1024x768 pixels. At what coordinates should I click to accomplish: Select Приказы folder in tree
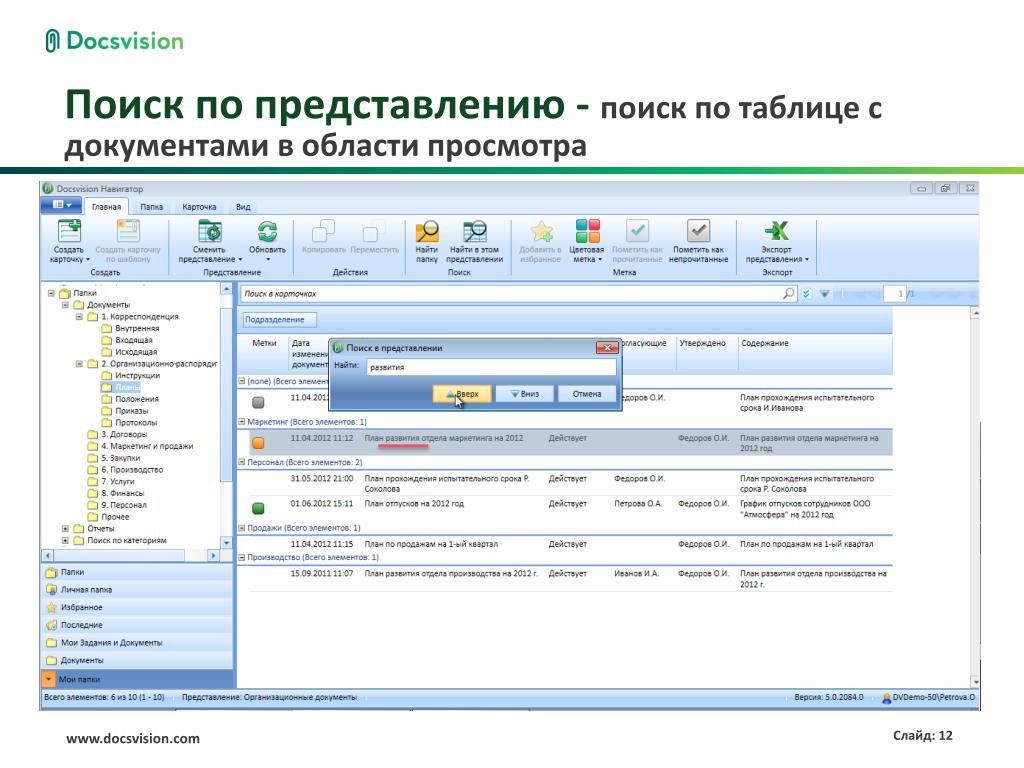[x=132, y=411]
